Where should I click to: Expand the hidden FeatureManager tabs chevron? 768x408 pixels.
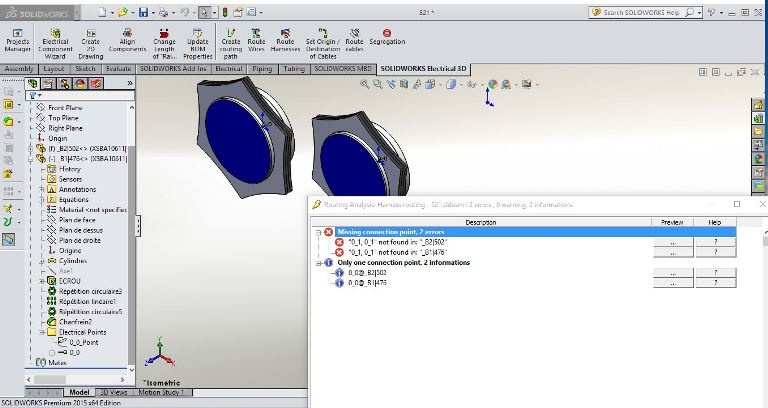[130, 83]
